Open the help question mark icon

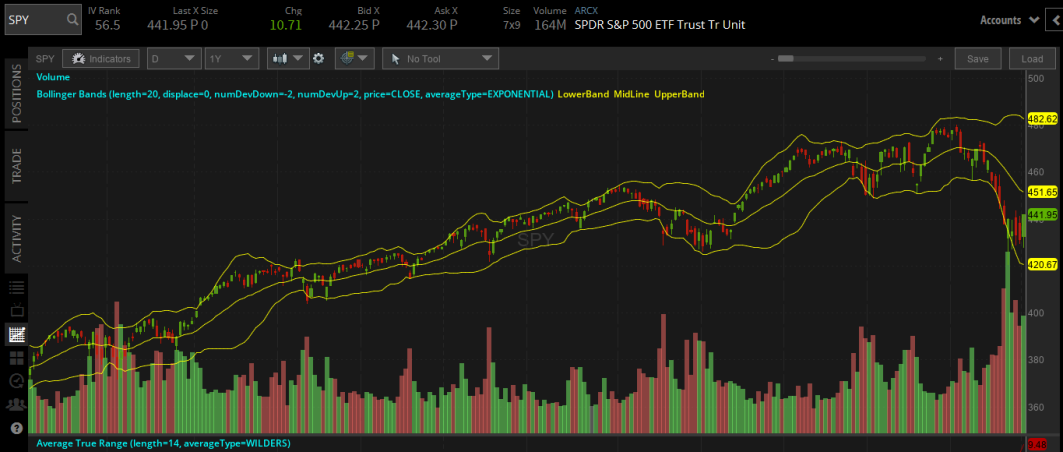coord(16,428)
